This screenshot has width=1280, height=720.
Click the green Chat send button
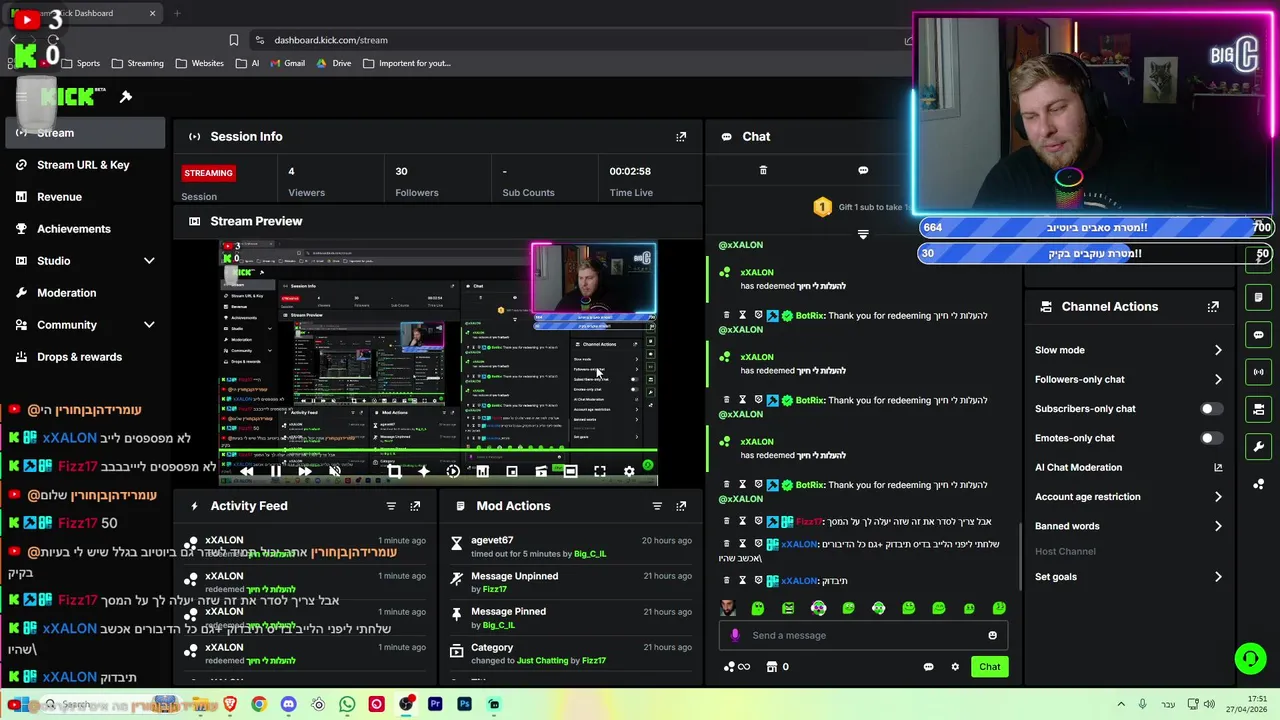click(x=989, y=667)
